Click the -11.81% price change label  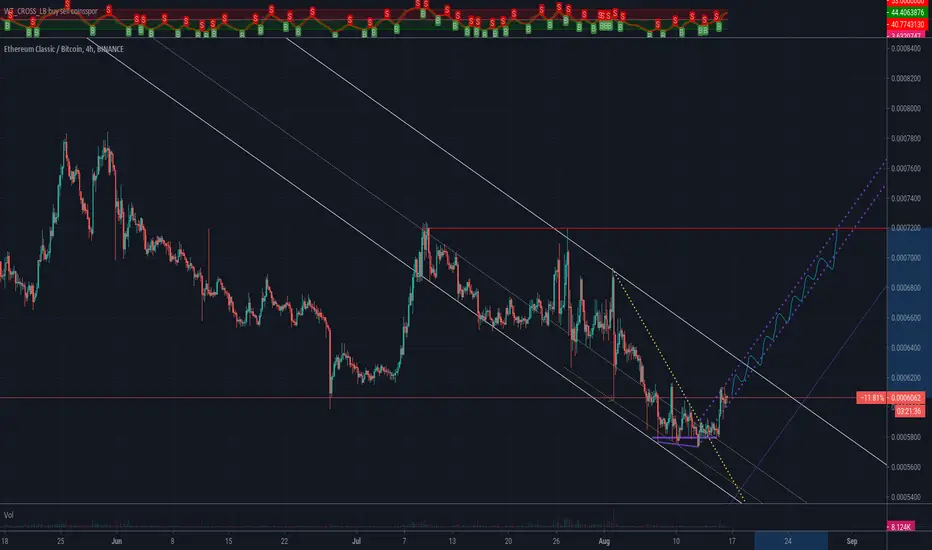pos(872,398)
